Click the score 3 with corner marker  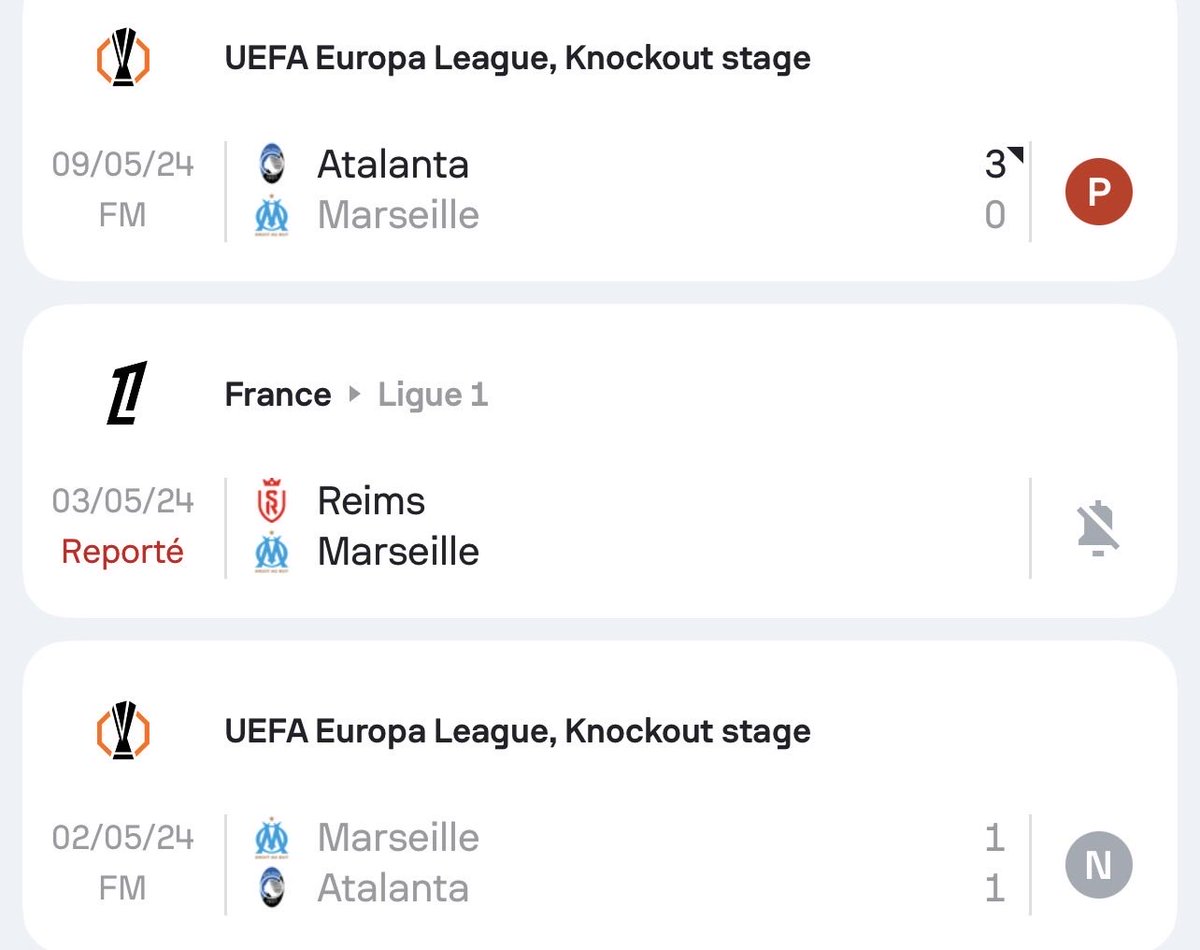click(996, 164)
